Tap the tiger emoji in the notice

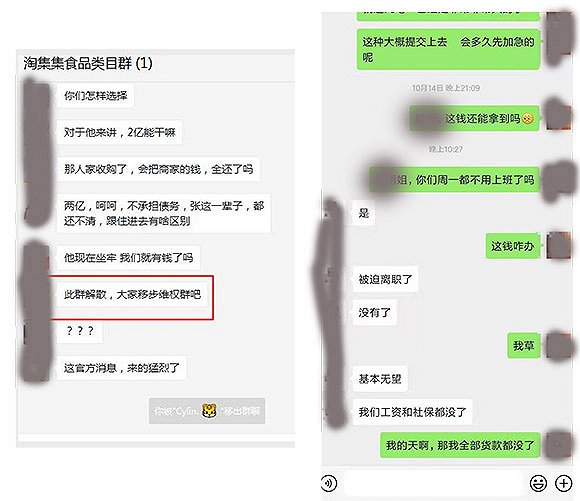point(209,411)
